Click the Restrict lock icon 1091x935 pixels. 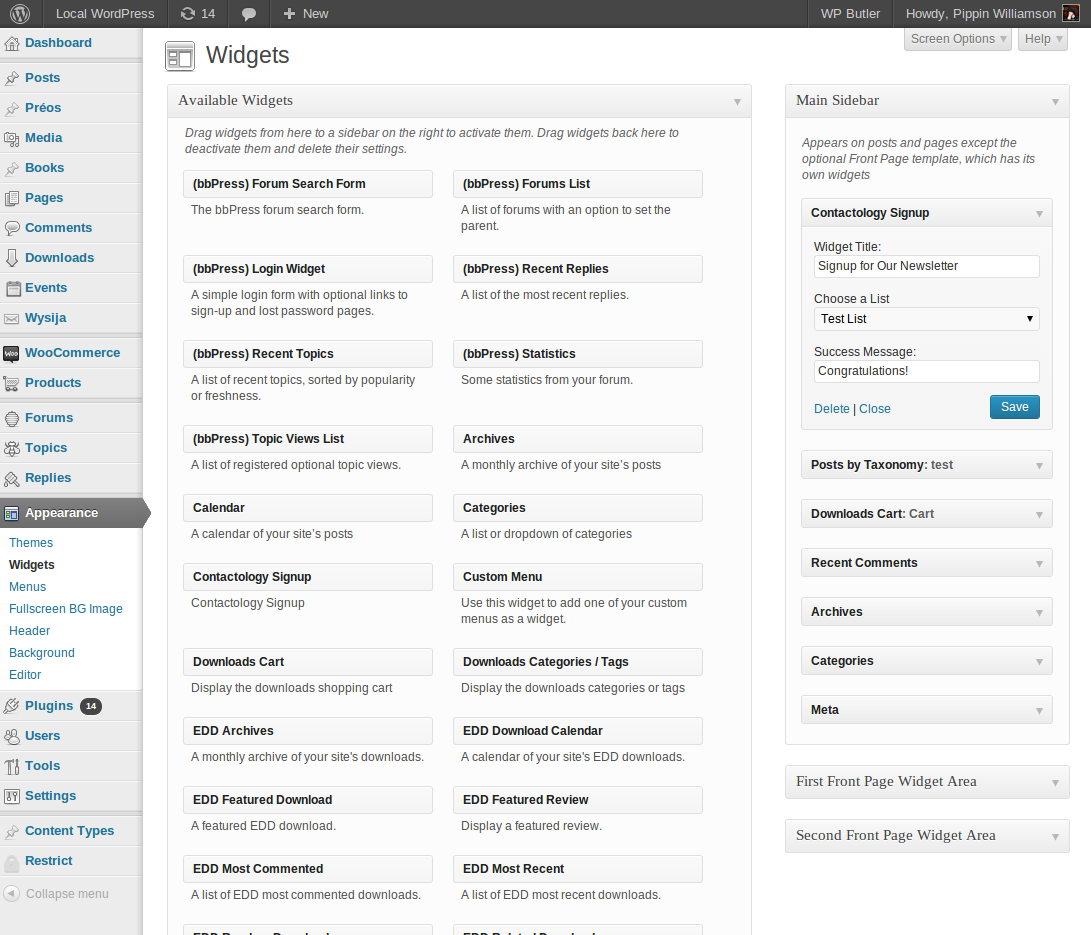[12, 861]
